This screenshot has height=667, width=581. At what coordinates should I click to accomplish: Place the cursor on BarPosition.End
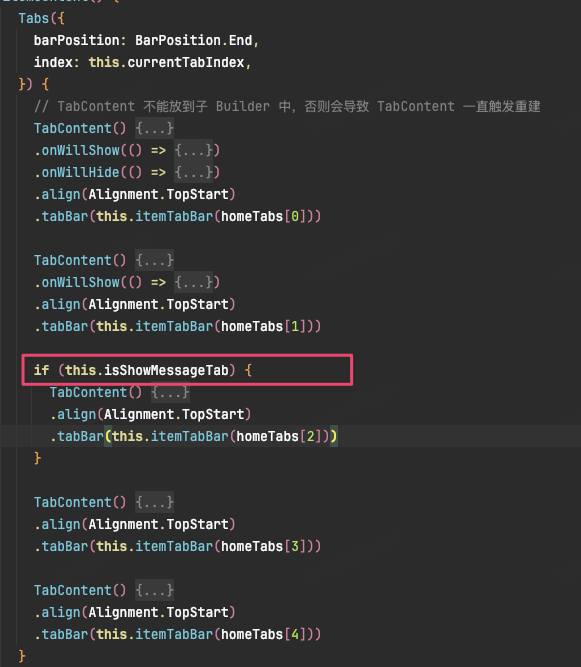click(194, 40)
